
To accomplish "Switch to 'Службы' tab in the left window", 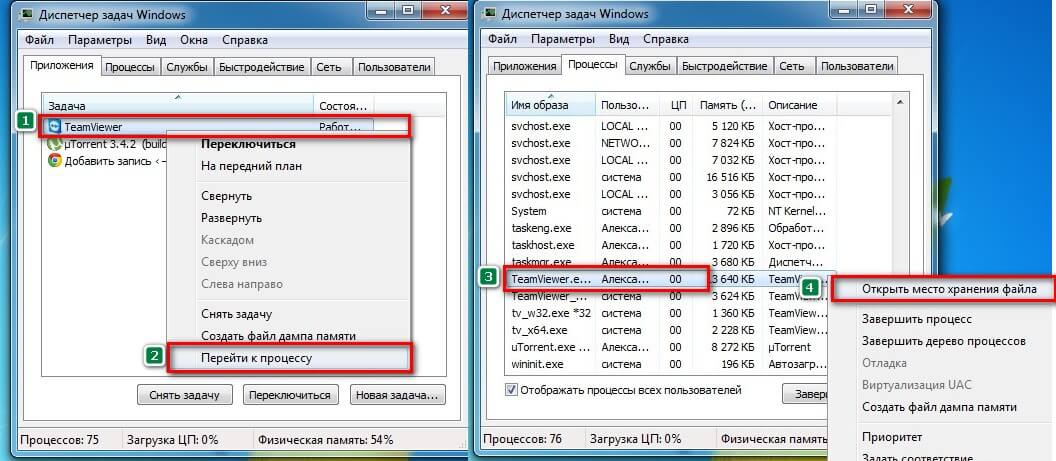I will [x=188, y=67].
